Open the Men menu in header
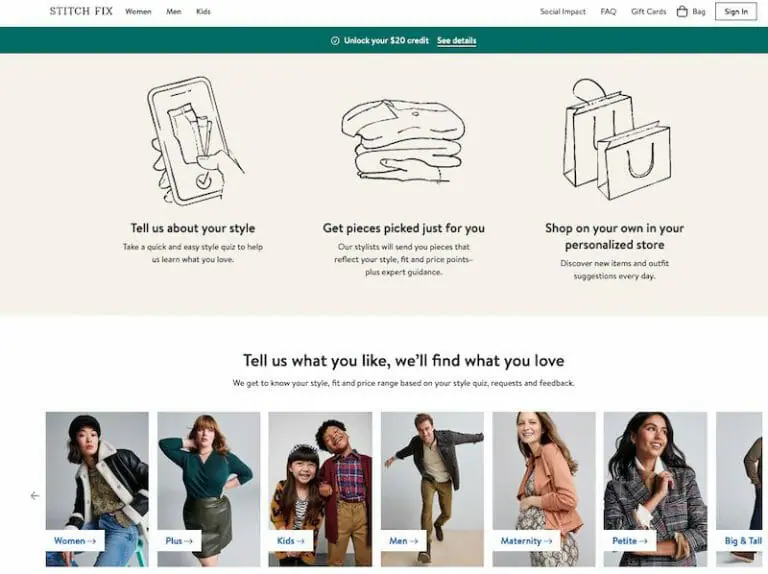Viewport: 768px width, 574px height. click(x=173, y=11)
